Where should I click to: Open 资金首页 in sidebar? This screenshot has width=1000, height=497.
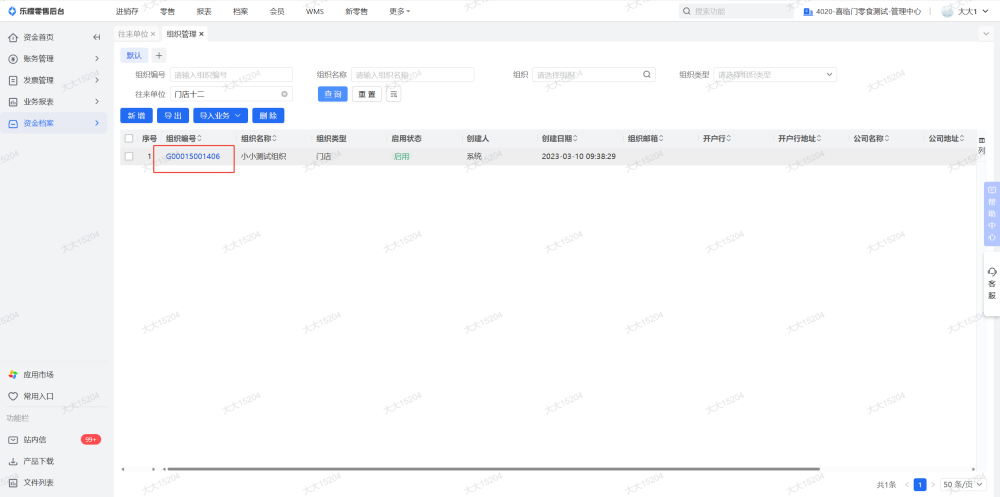click(x=38, y=37)
